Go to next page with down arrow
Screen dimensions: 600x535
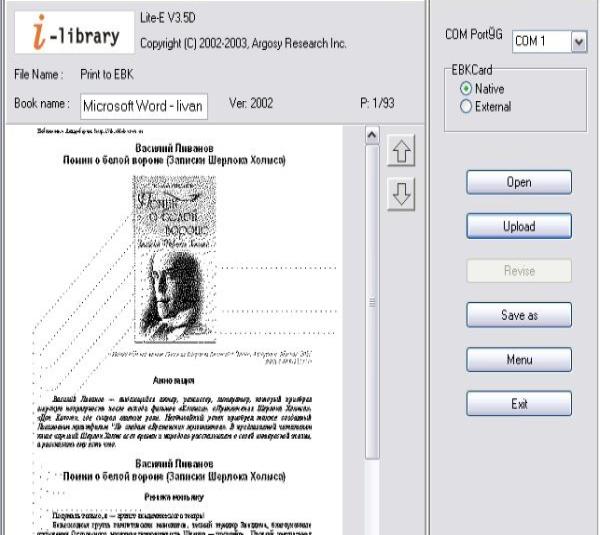[x=401, y=194]
